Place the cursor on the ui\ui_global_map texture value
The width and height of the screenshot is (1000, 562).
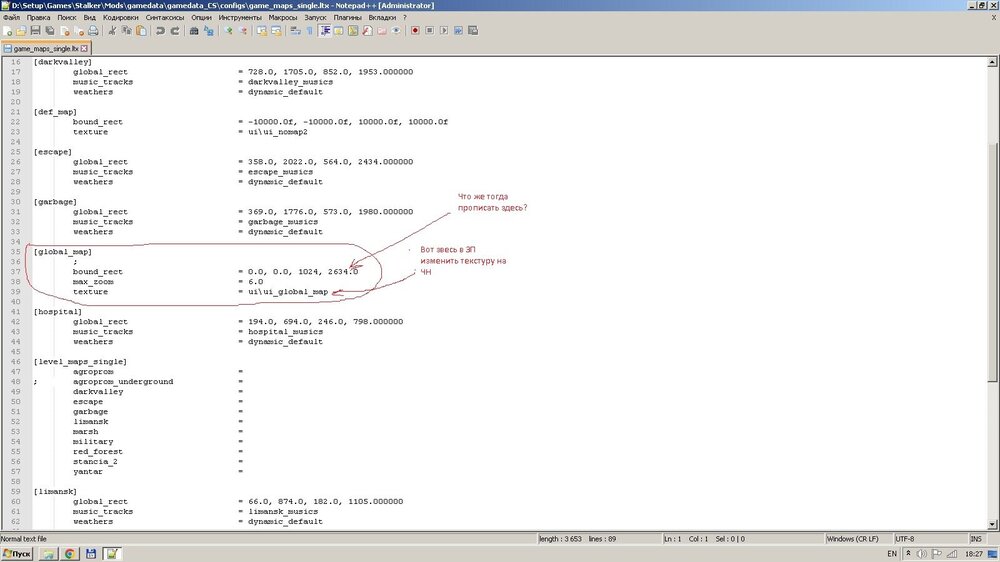click(x=286, y=292)
